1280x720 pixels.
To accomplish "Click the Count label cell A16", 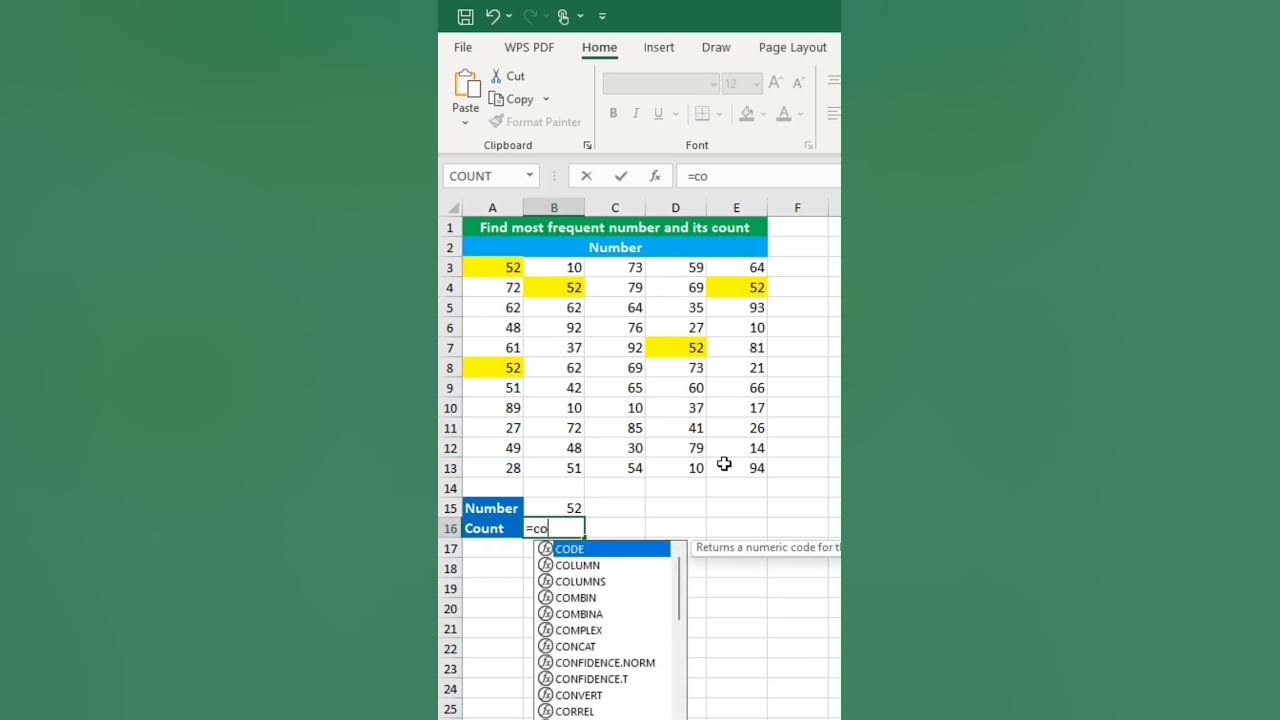I will click(493, 528).
